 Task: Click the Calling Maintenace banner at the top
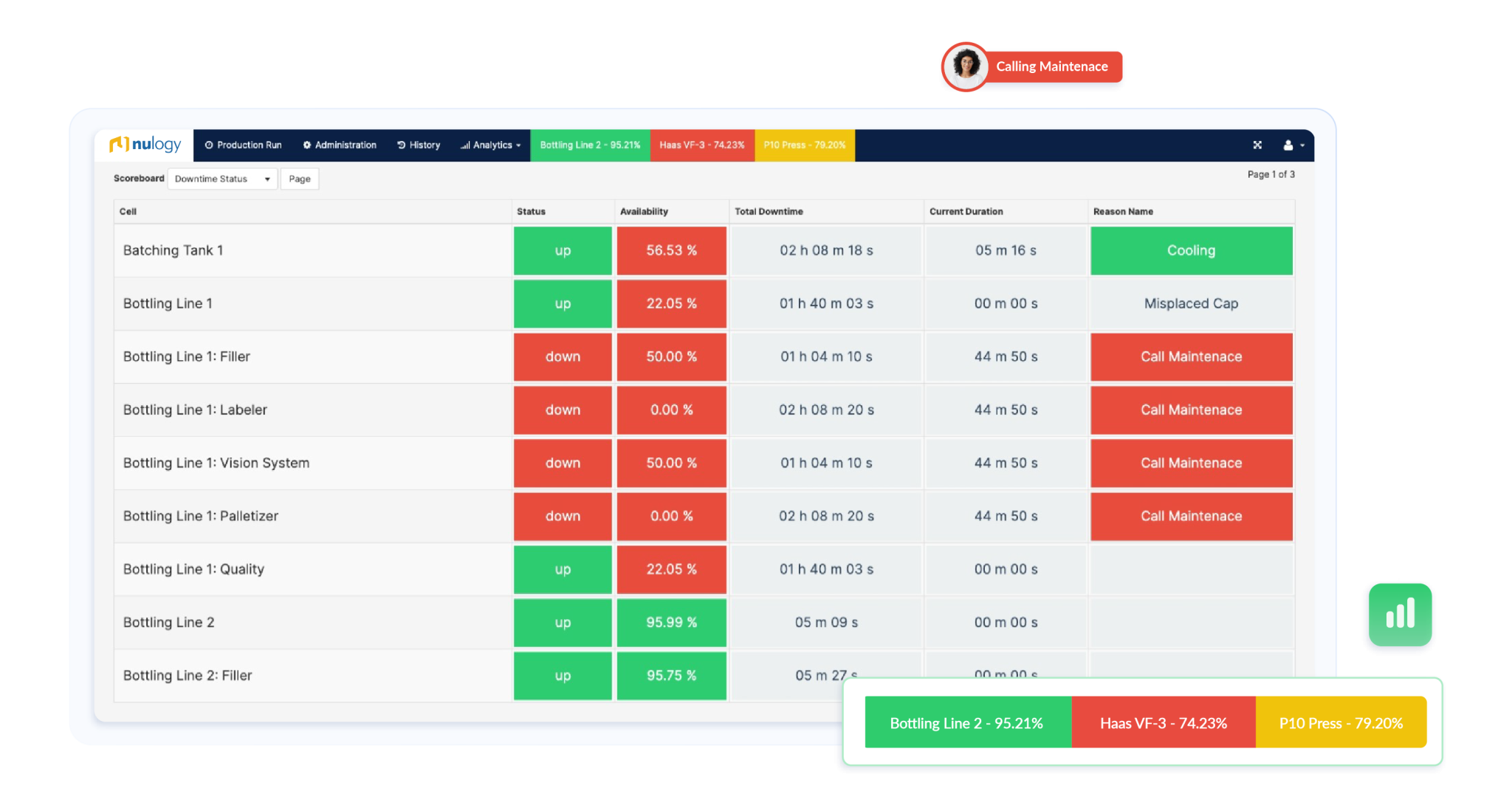click(x=1053, y=66)
